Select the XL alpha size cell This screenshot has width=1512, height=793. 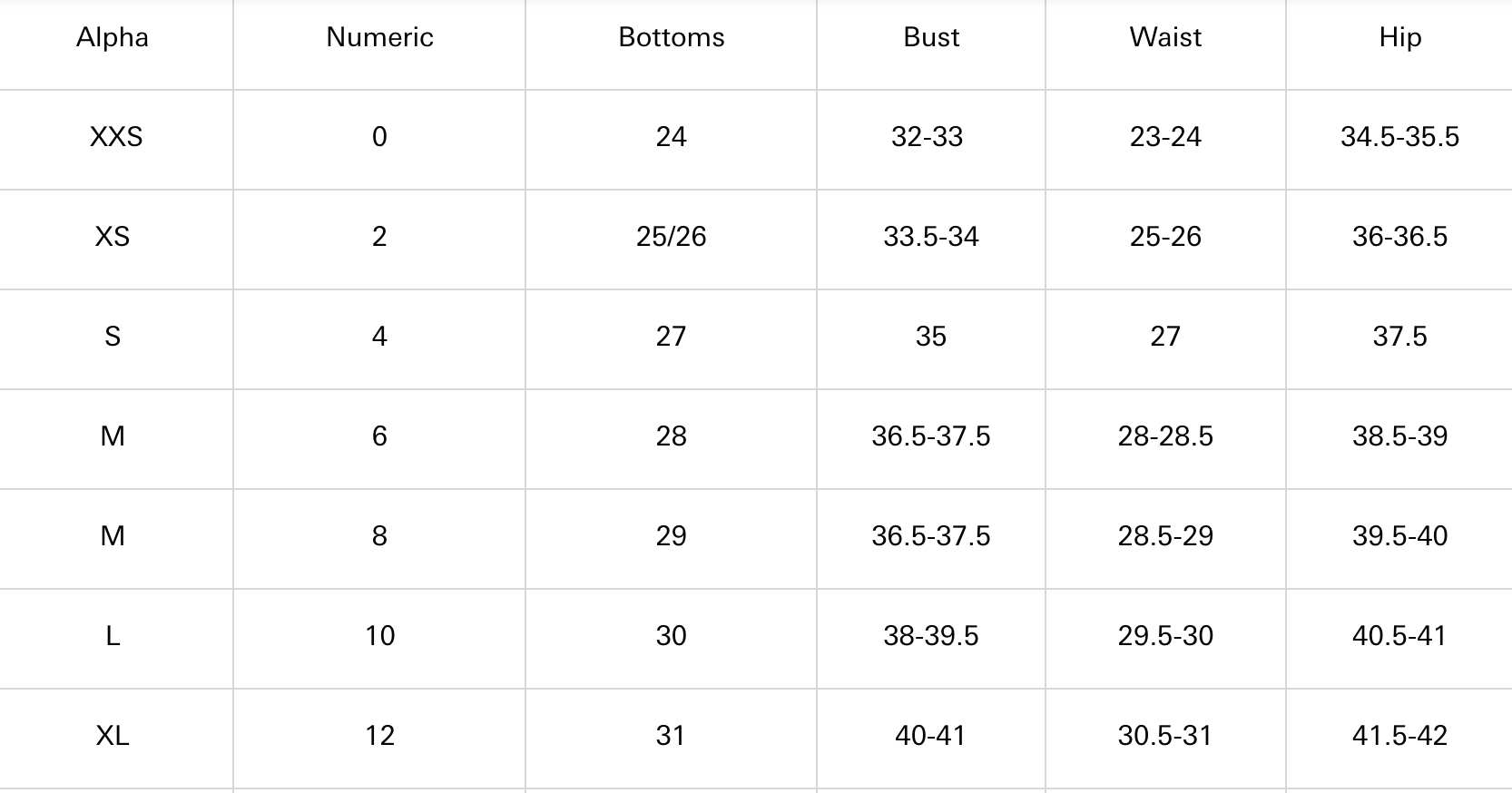113,736
